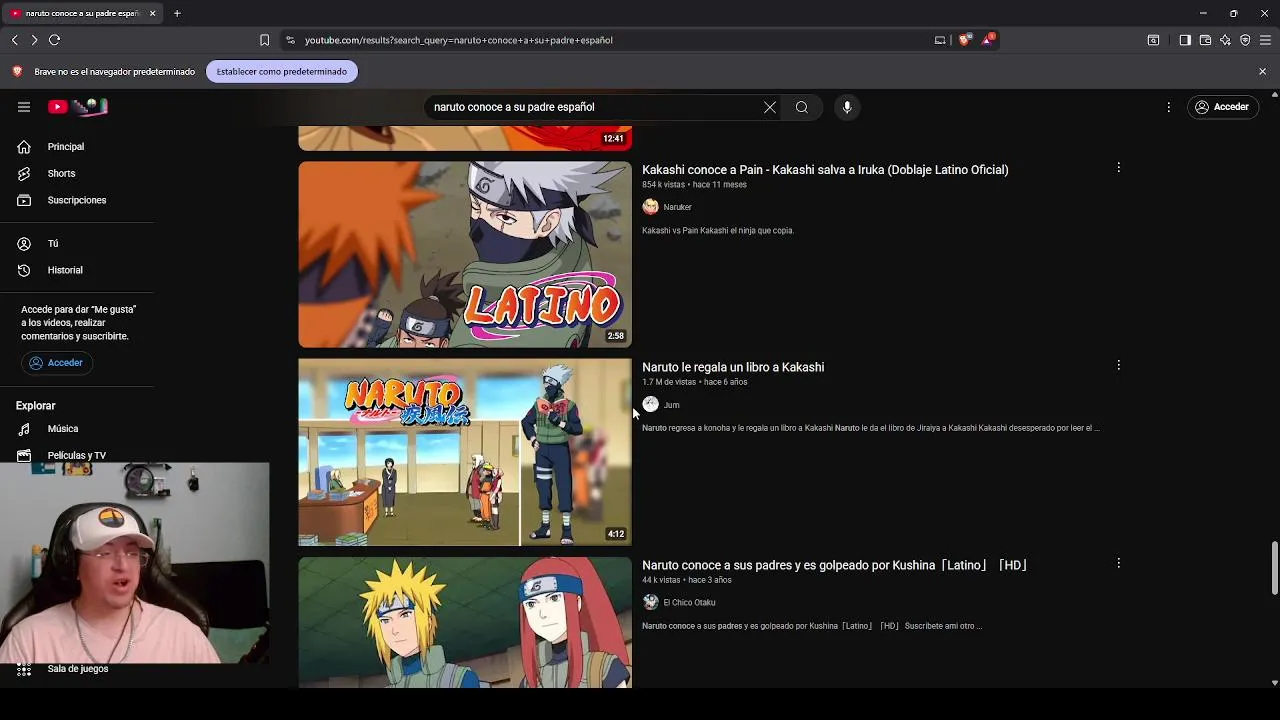Open the YouTube hamburger guide menu
This screenshot has height=720, width=1280.
(24, 107)
